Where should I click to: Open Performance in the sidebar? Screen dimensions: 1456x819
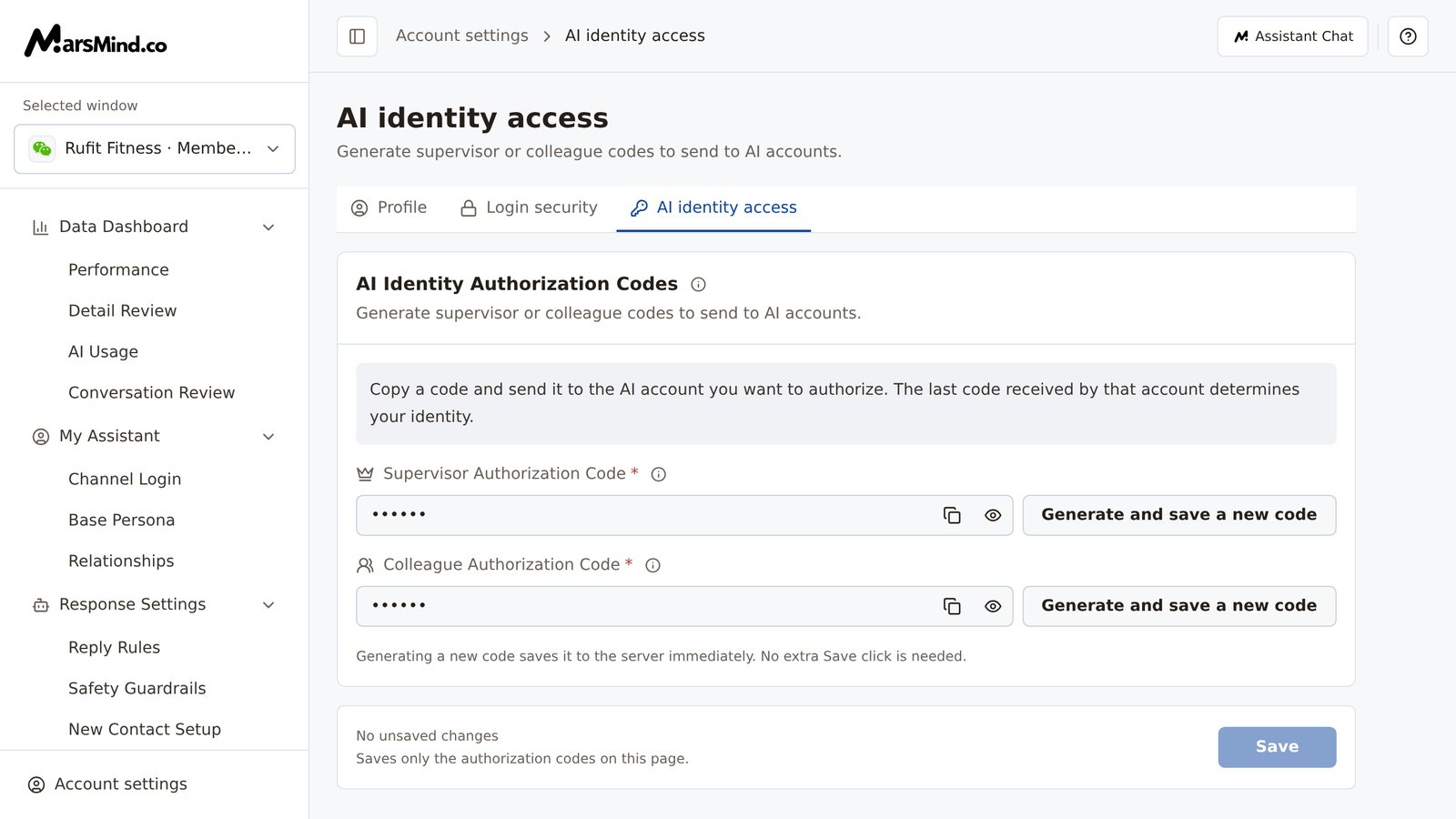click(x=118, y=269)
